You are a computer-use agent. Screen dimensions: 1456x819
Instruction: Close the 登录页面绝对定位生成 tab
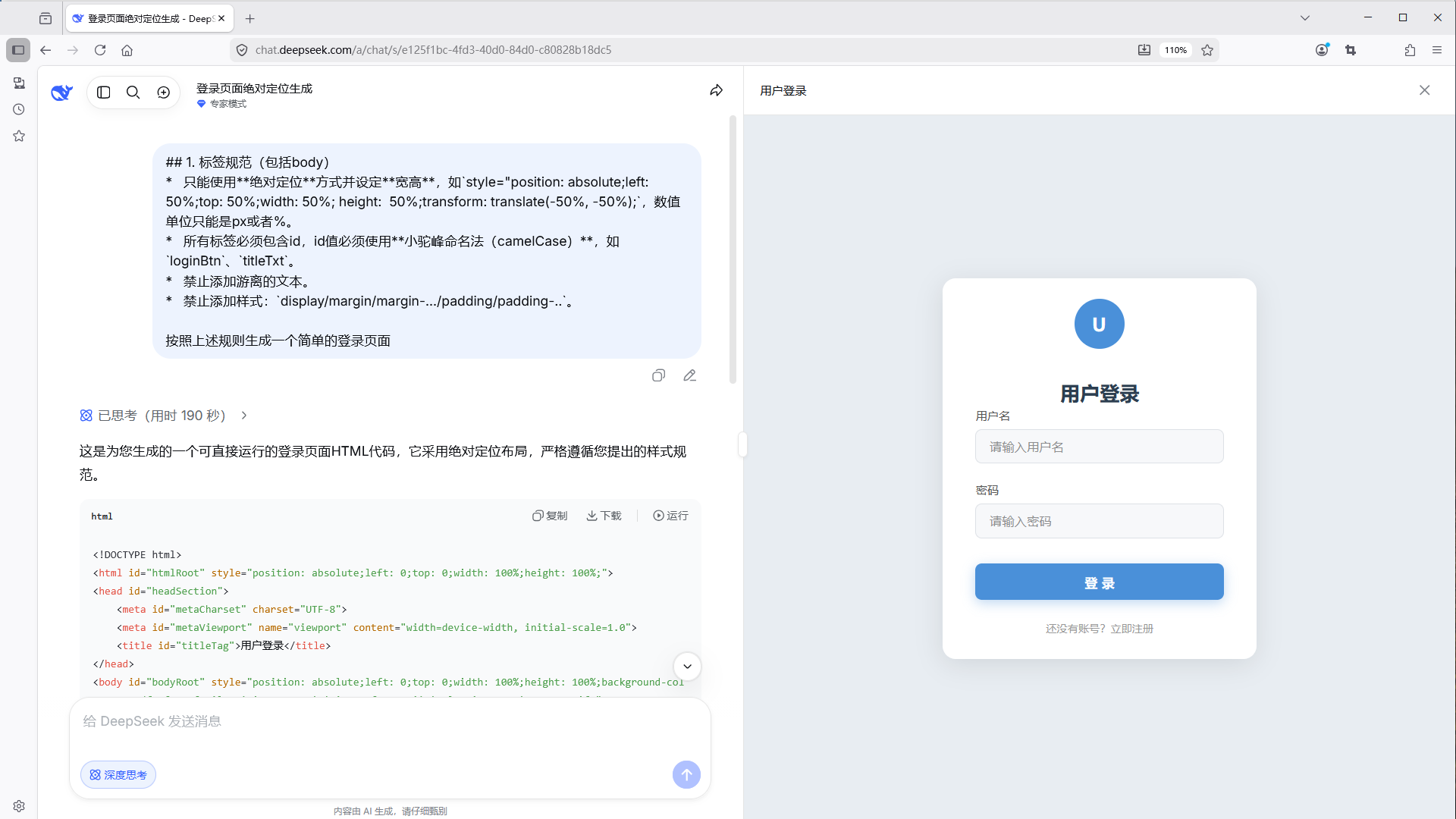coord(221,18)
